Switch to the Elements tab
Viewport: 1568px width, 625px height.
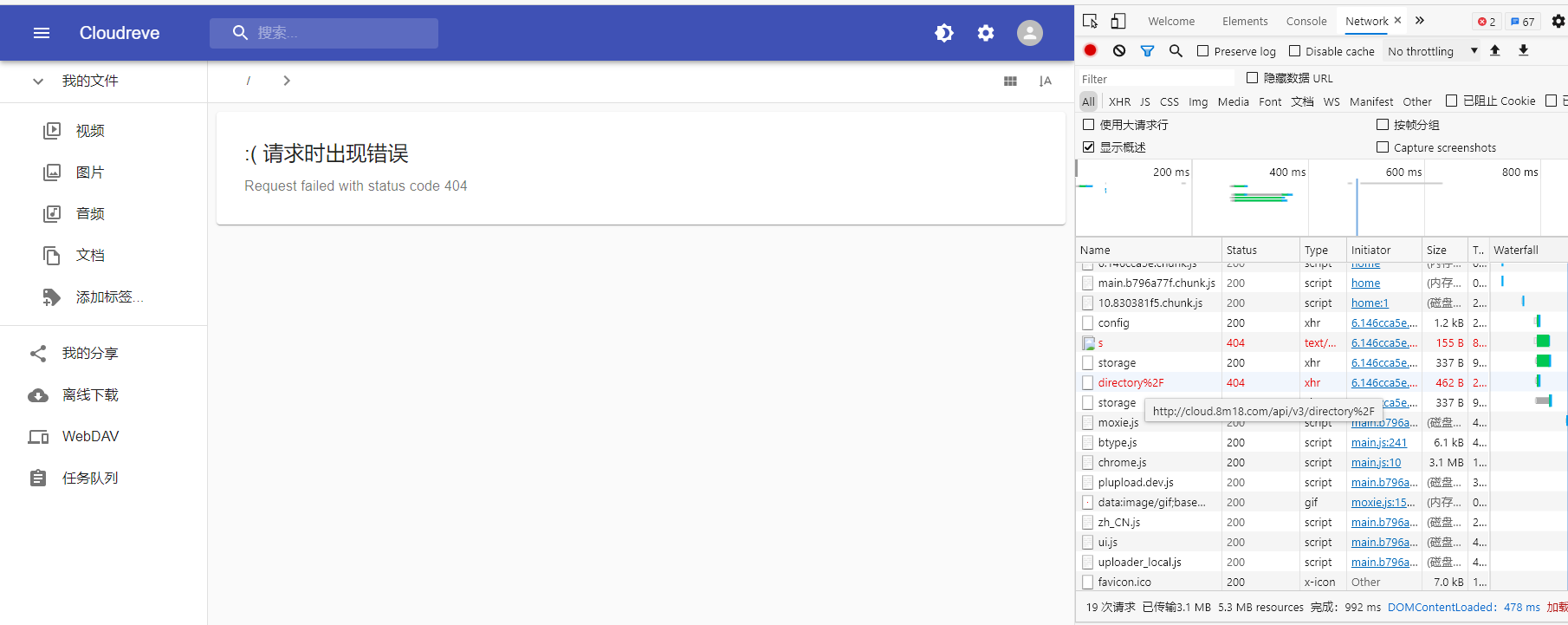point(1245,22)
